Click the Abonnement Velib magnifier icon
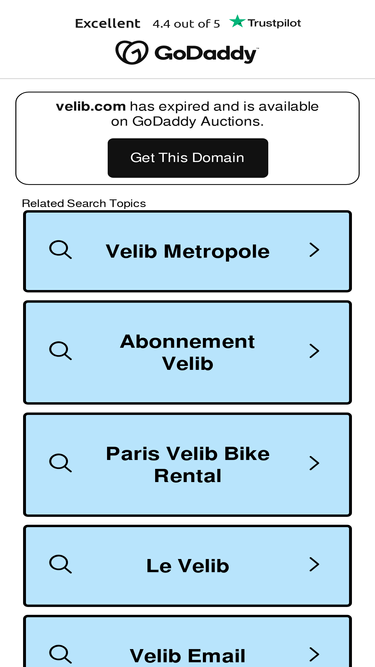The width and height of the screenshot is (375, 667). tap(60, 351)
